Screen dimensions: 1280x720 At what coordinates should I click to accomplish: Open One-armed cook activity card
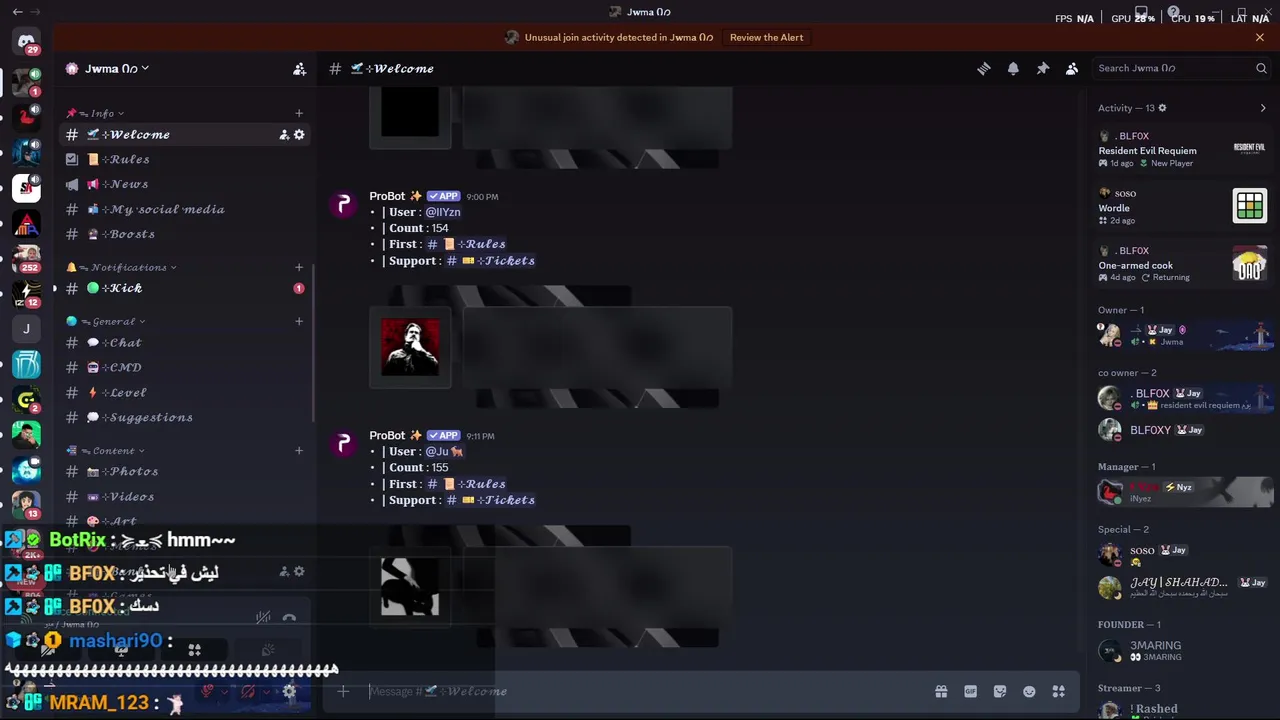1182,264
